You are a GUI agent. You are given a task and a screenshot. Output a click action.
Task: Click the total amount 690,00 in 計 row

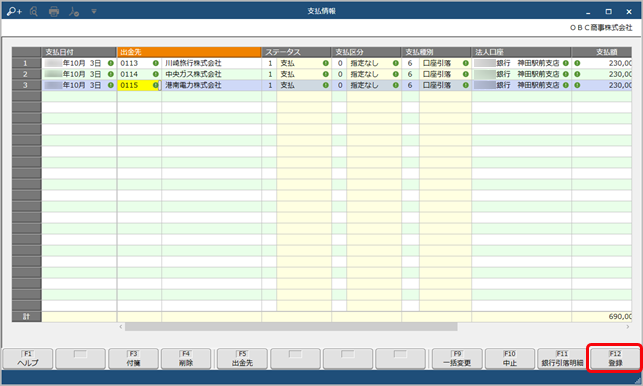point(620,317)
